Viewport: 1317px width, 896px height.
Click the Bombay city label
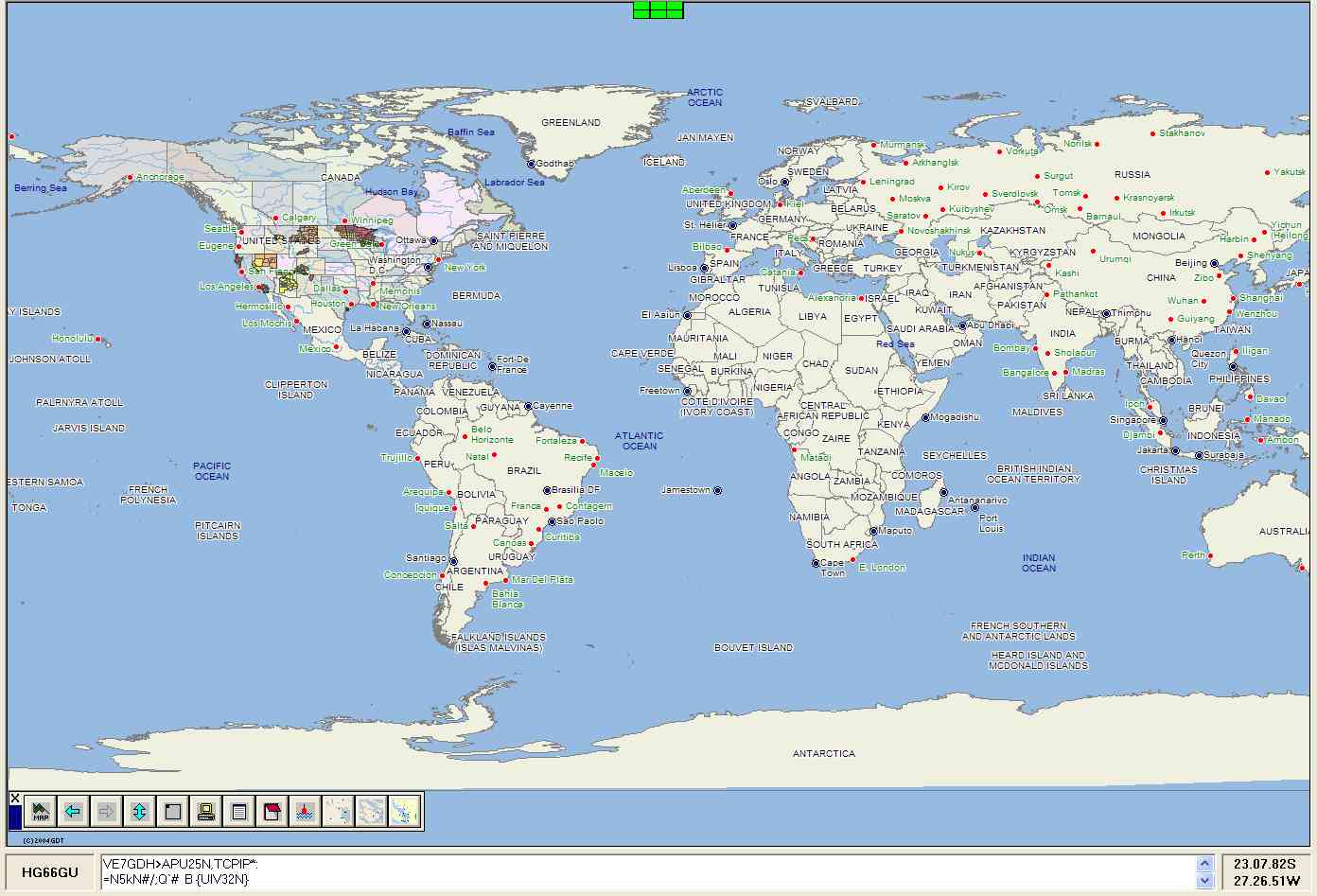pos(1012,348)
